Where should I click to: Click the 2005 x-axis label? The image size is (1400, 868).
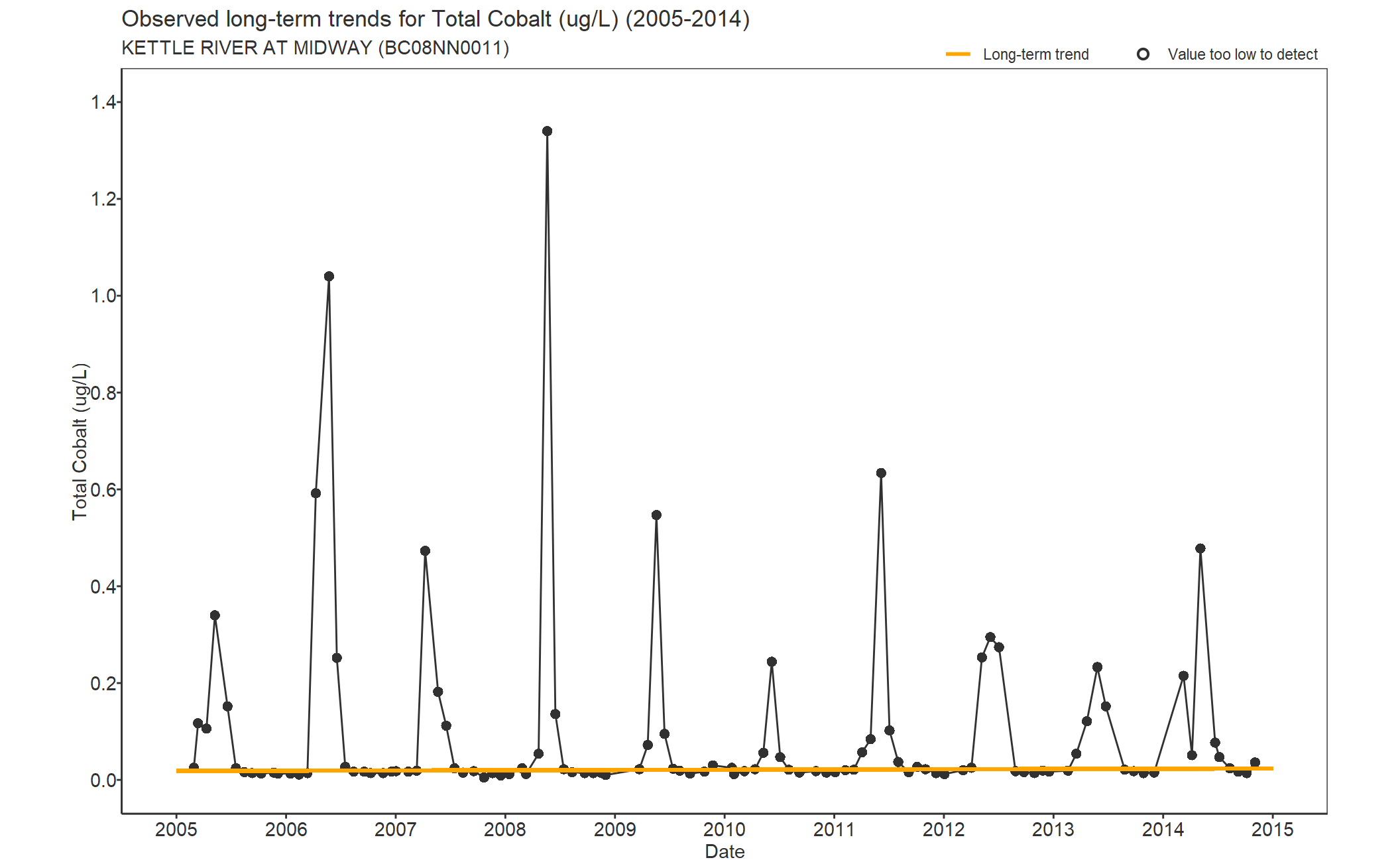tap(176, 829)
